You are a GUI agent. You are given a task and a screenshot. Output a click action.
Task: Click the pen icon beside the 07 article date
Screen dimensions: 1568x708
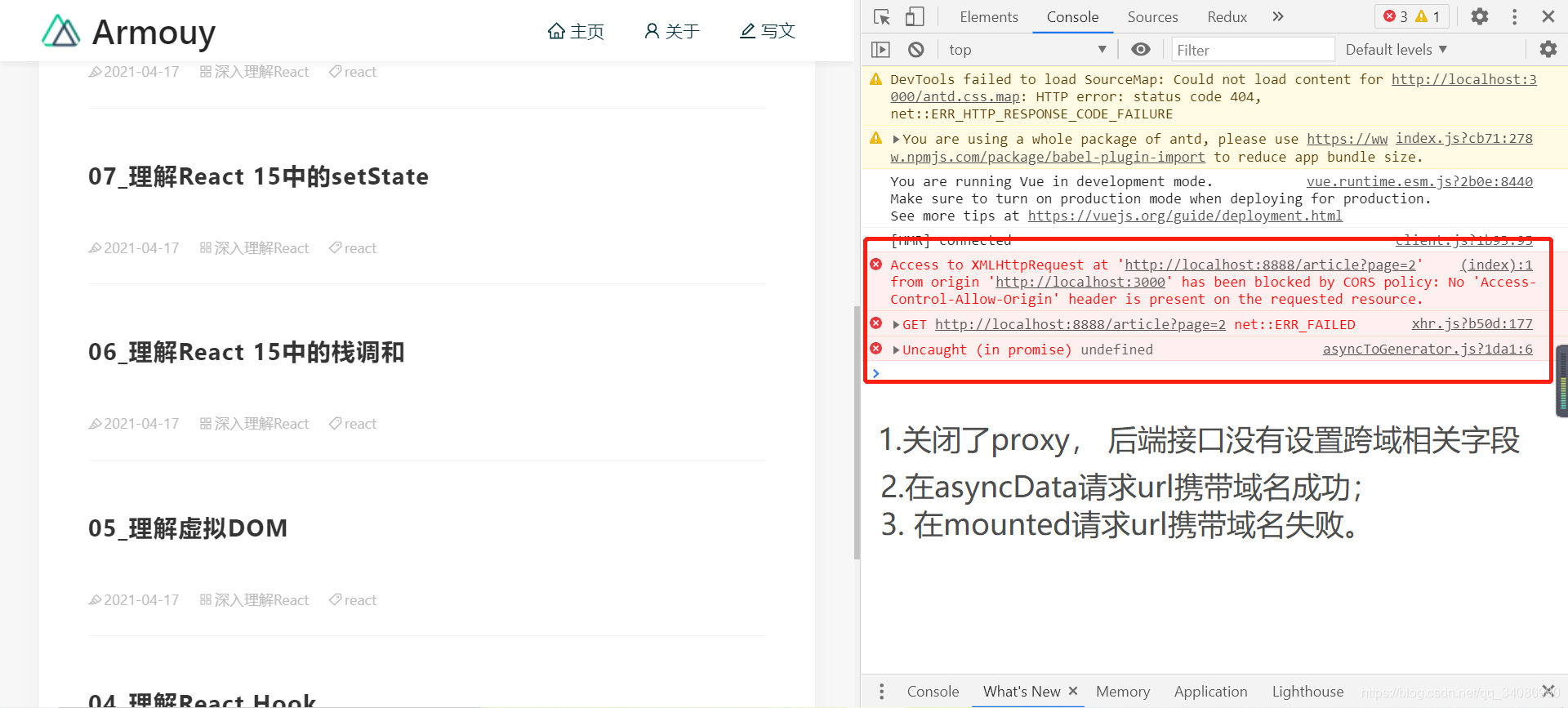click(95, 248)
